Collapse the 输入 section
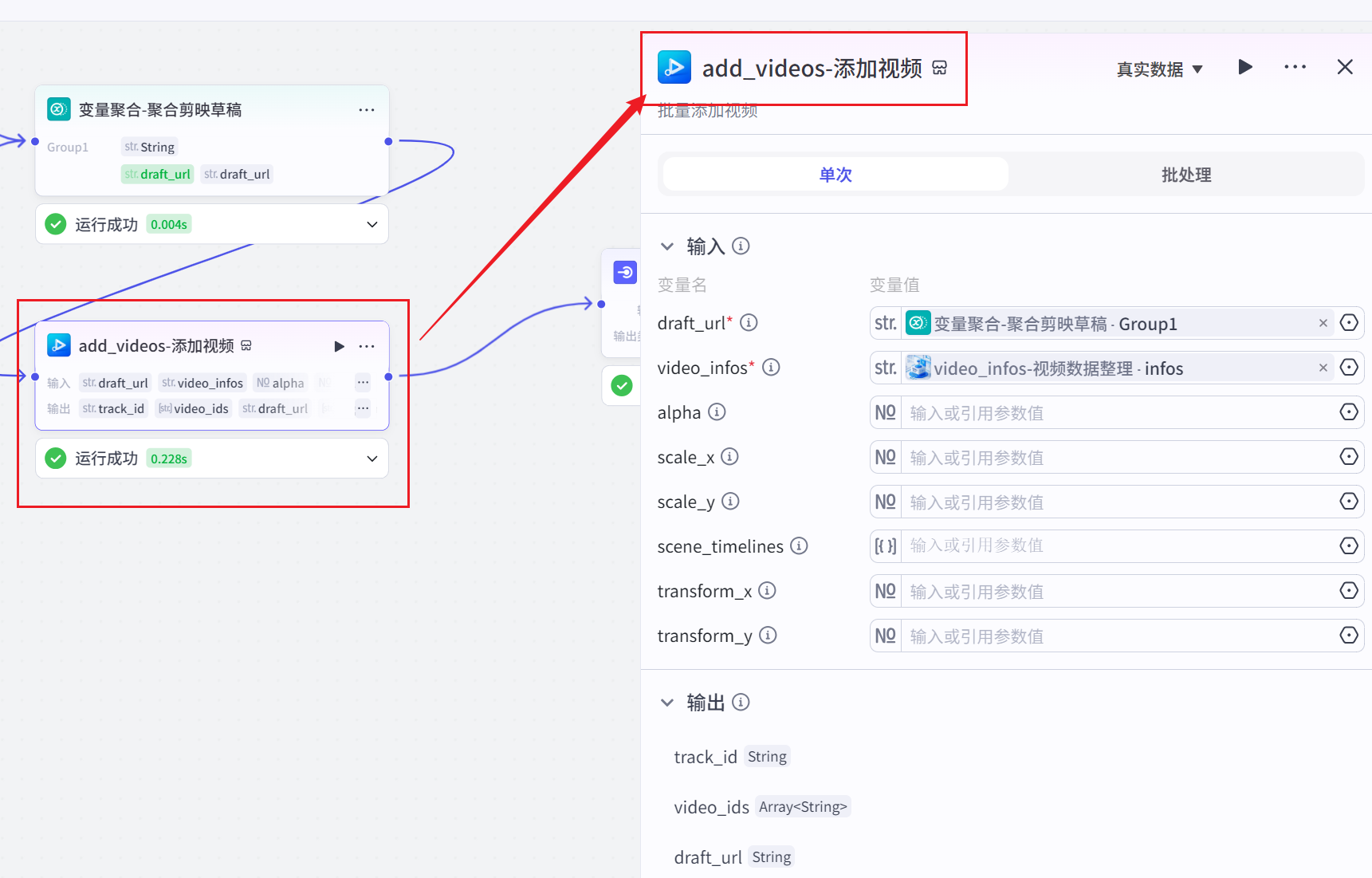This screenshot has width=1372, height=878. [x=667, y=246]
